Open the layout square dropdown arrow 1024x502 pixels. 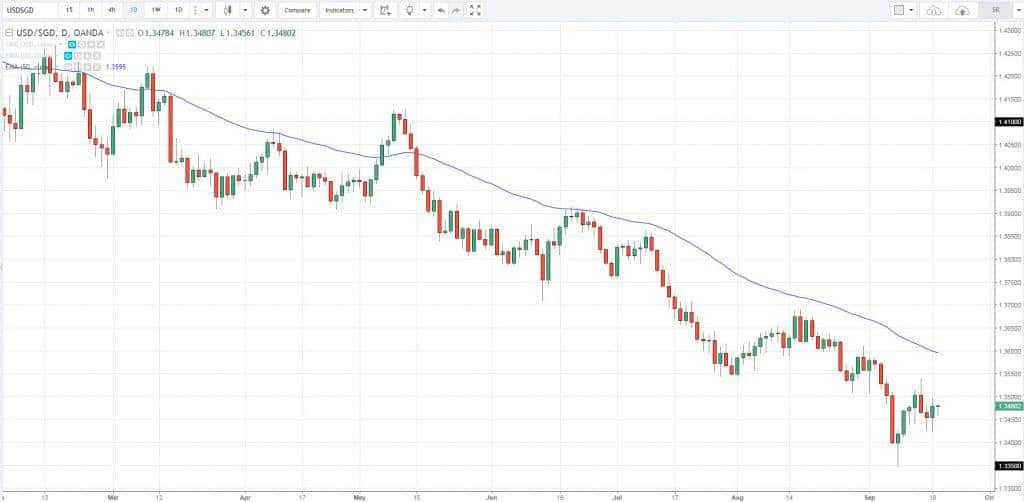coord(914,10)
